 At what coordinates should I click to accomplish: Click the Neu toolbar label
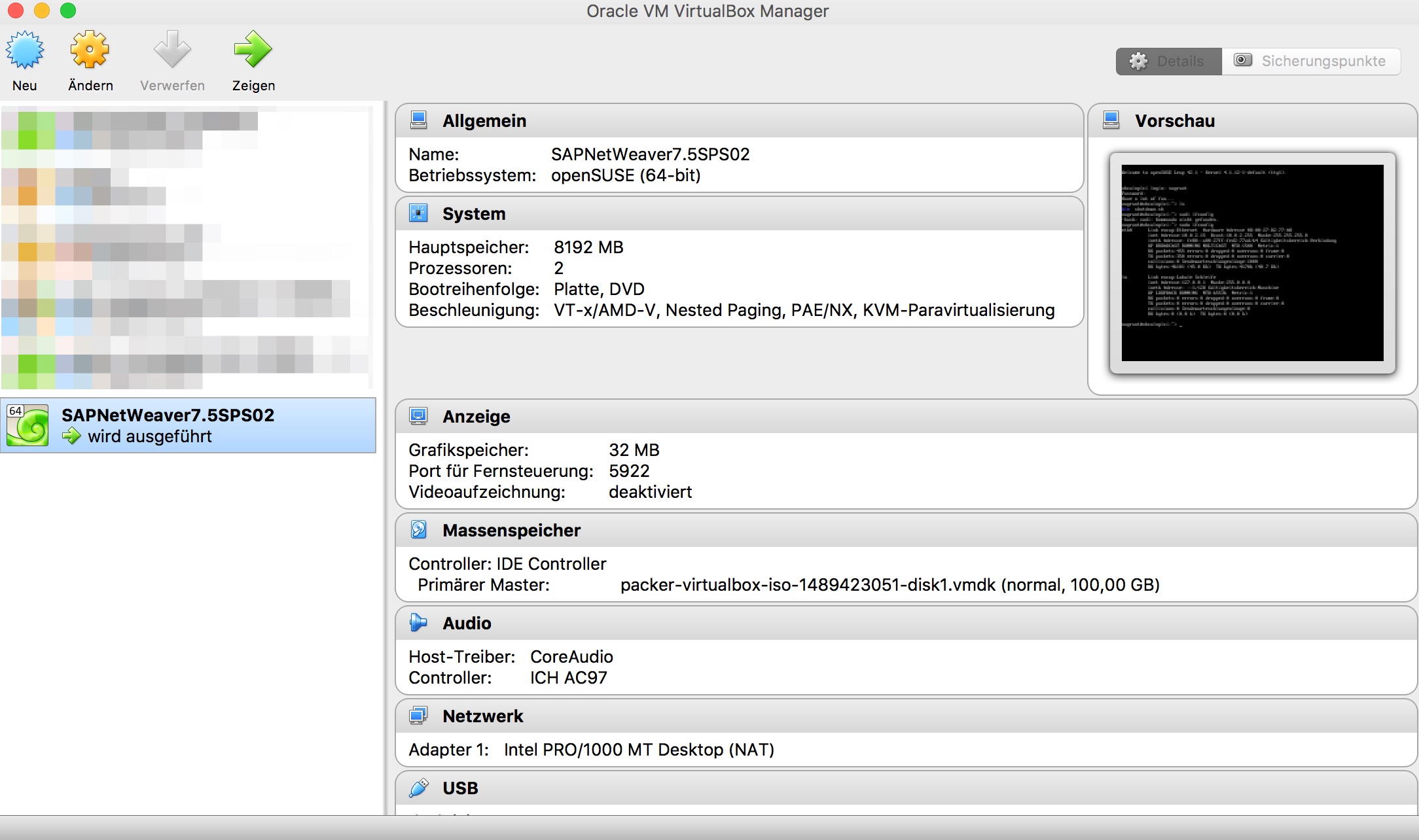25,86
